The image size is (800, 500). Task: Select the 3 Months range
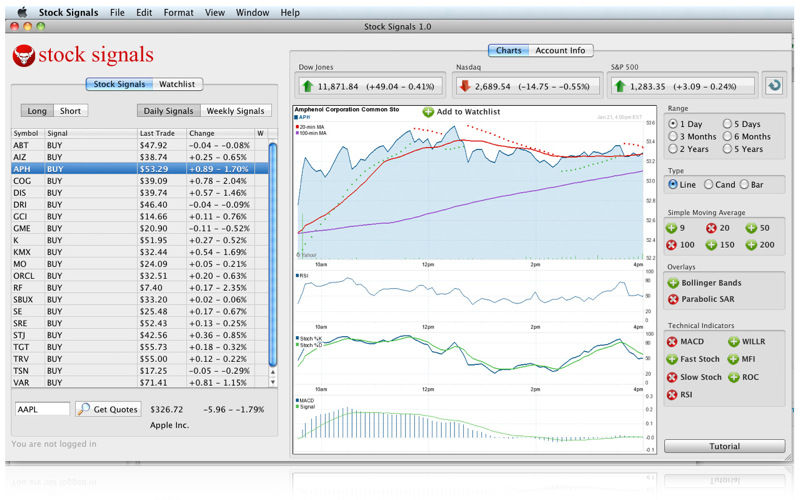[673, 136]
